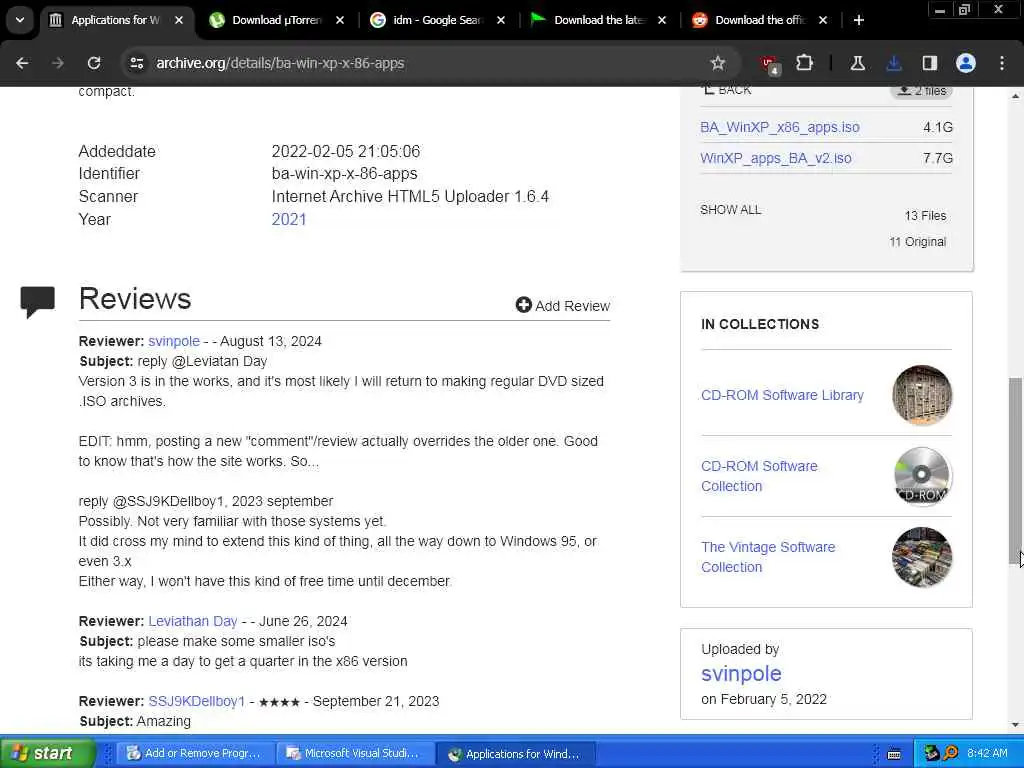
Task: Show downloads in Chrome toolbar
Action: (x=894, y=63)
